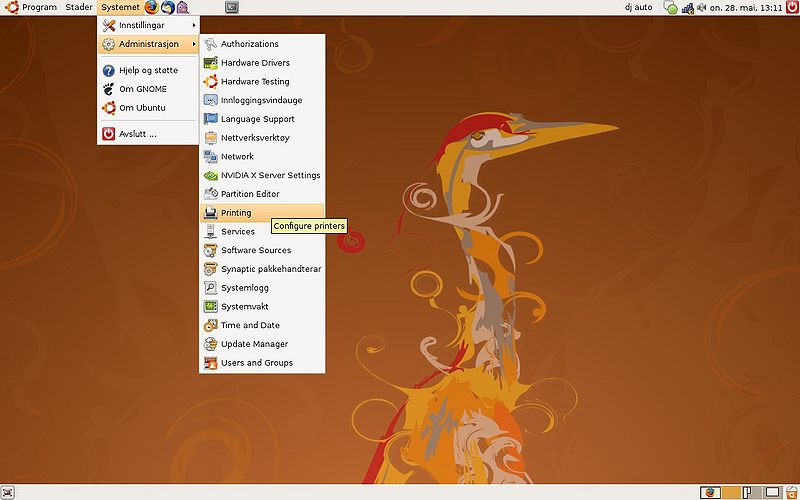Open Hjelp og støtte

click(x=148, y=70)
